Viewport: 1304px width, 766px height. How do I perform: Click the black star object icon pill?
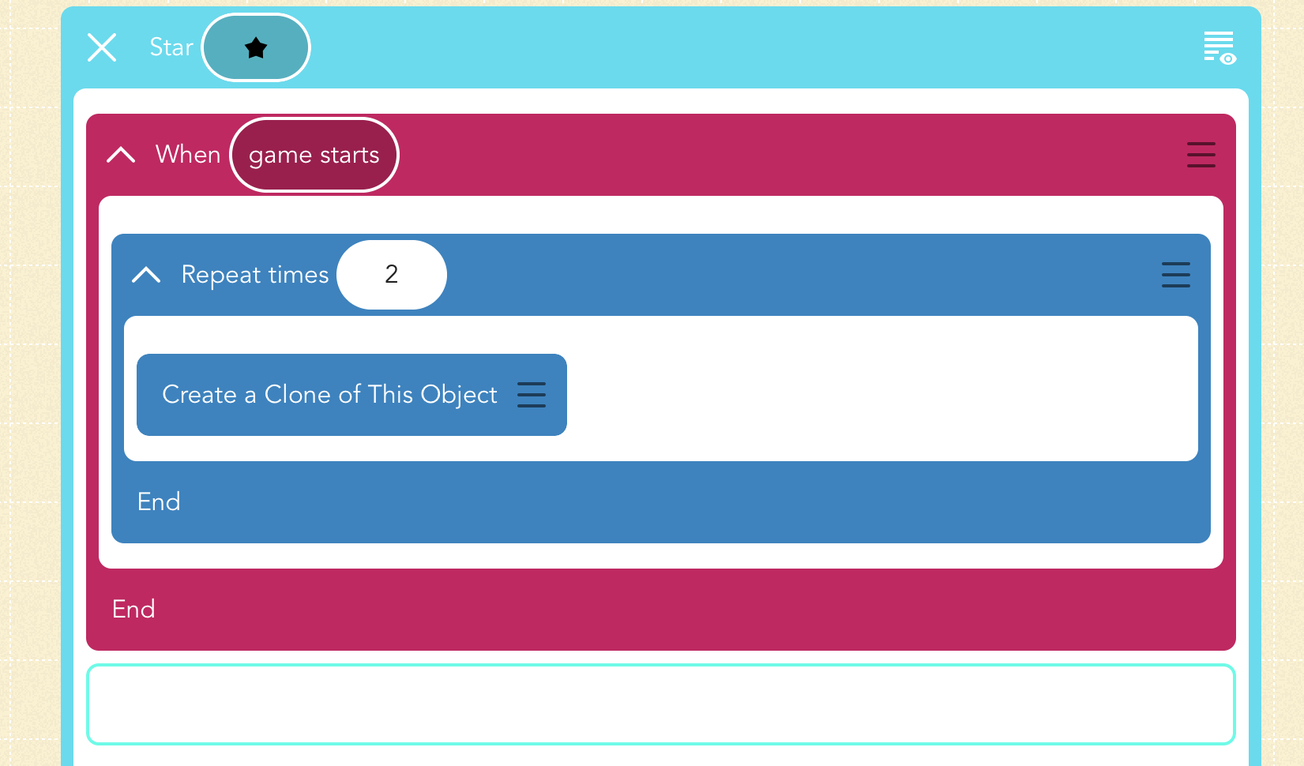pos(256,47)
